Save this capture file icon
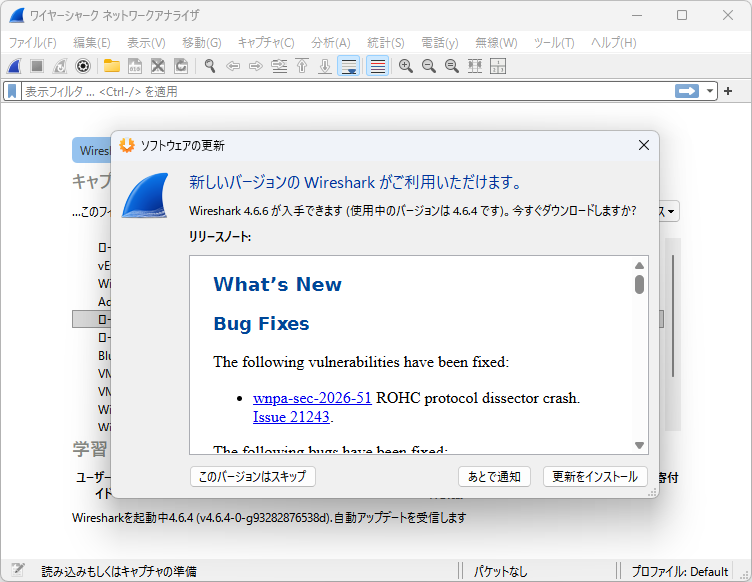Image resolution: width=752 pixels, height=582 pixels. pyautogui.click(x=135, y=66)
